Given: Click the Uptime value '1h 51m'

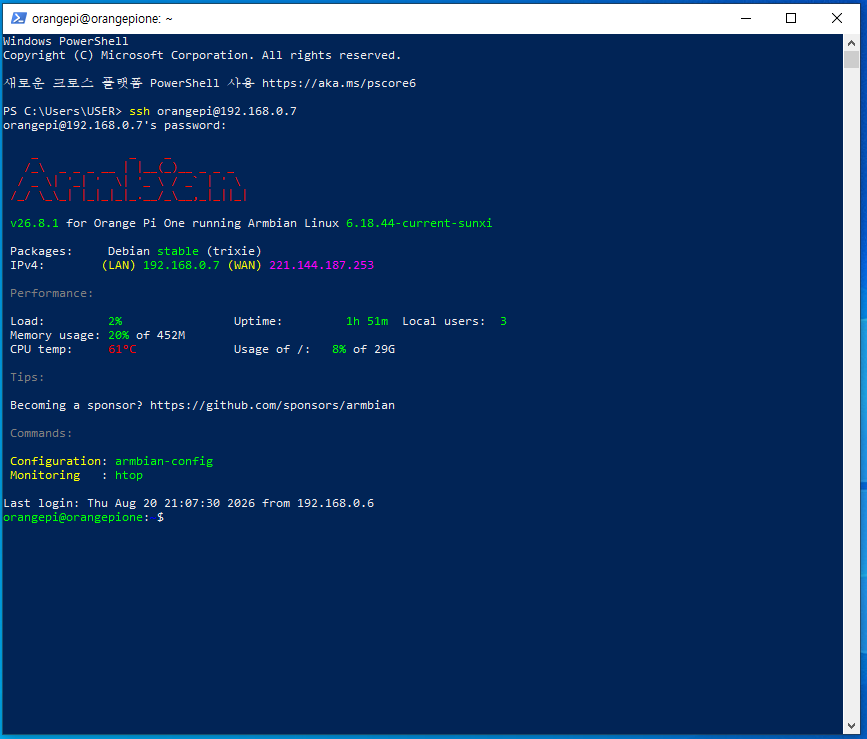Looking at the screenshot, I should tap(367, 321).
